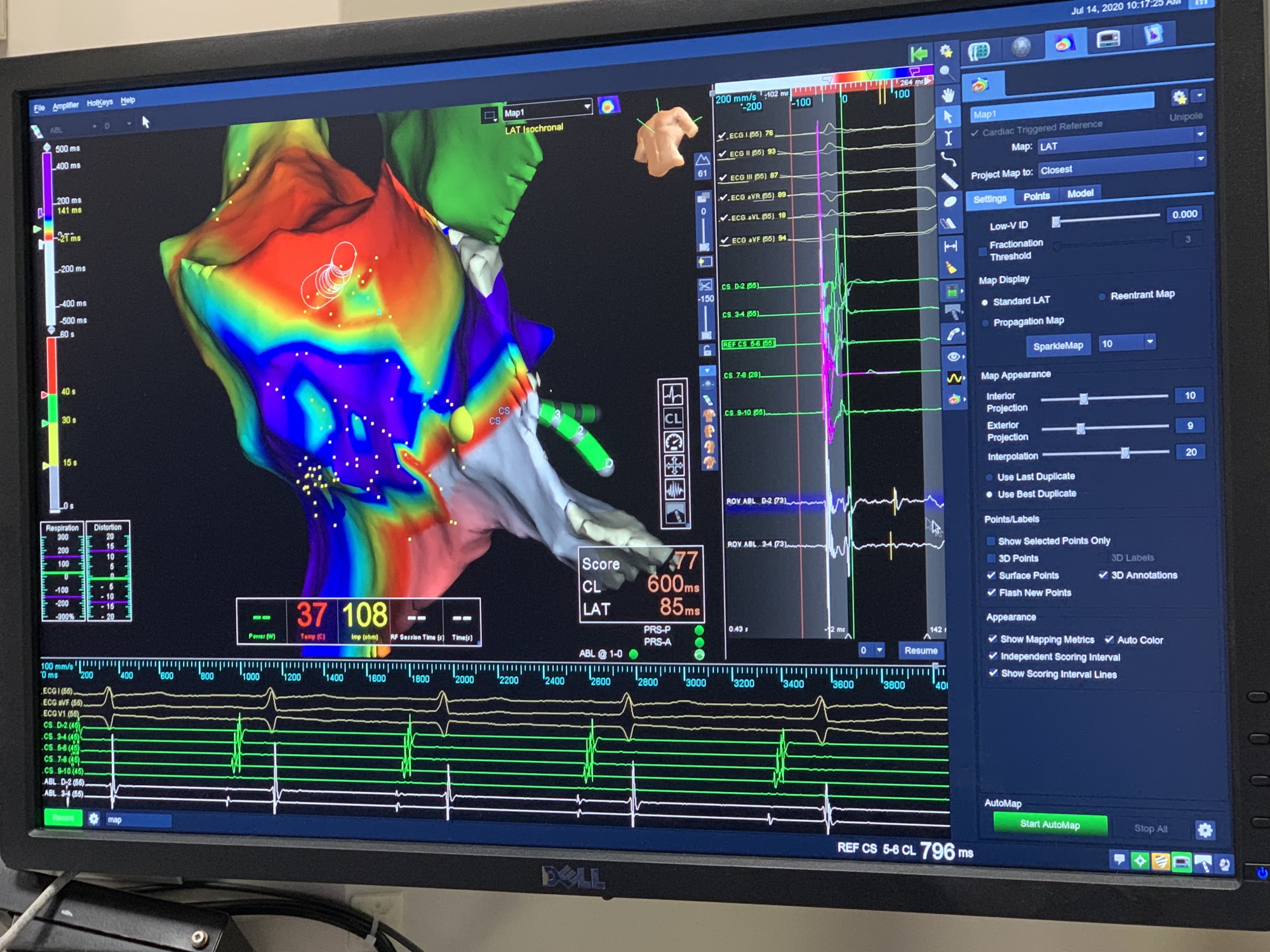Select the arrow pointer tool

tap(948, 117)
